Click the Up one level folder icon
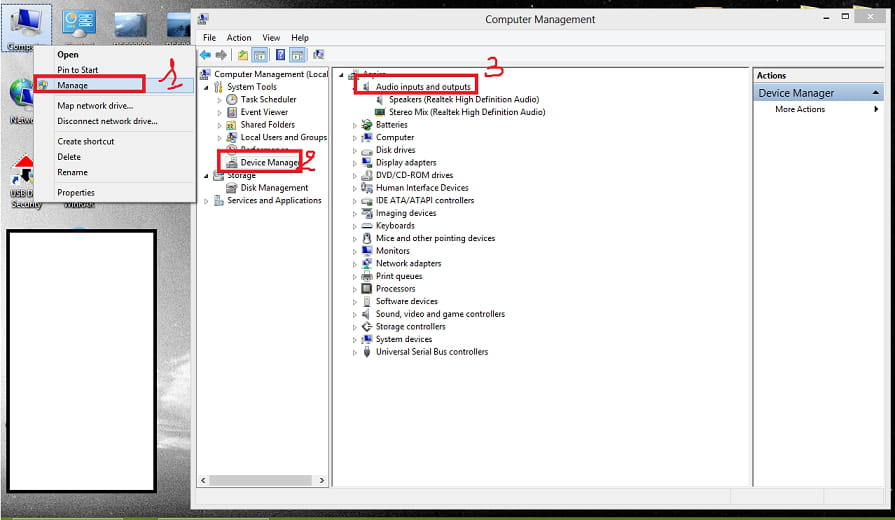Viewport: 895px width, 520px height. [243, 55]
